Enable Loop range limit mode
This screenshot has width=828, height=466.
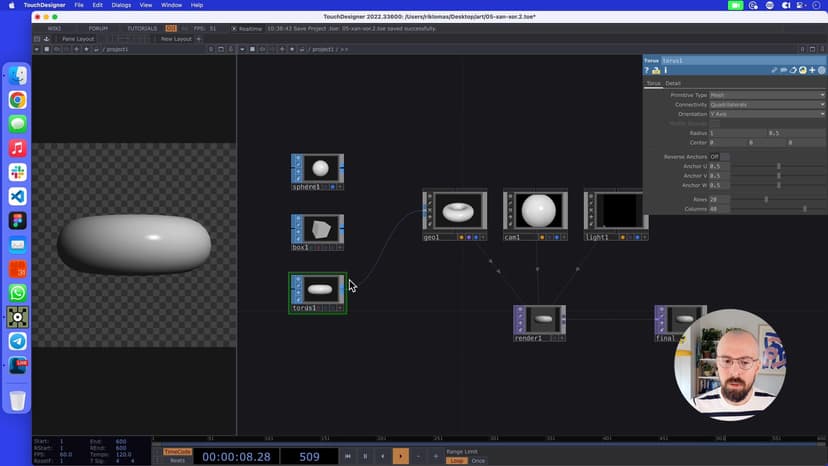pos(456,460)
